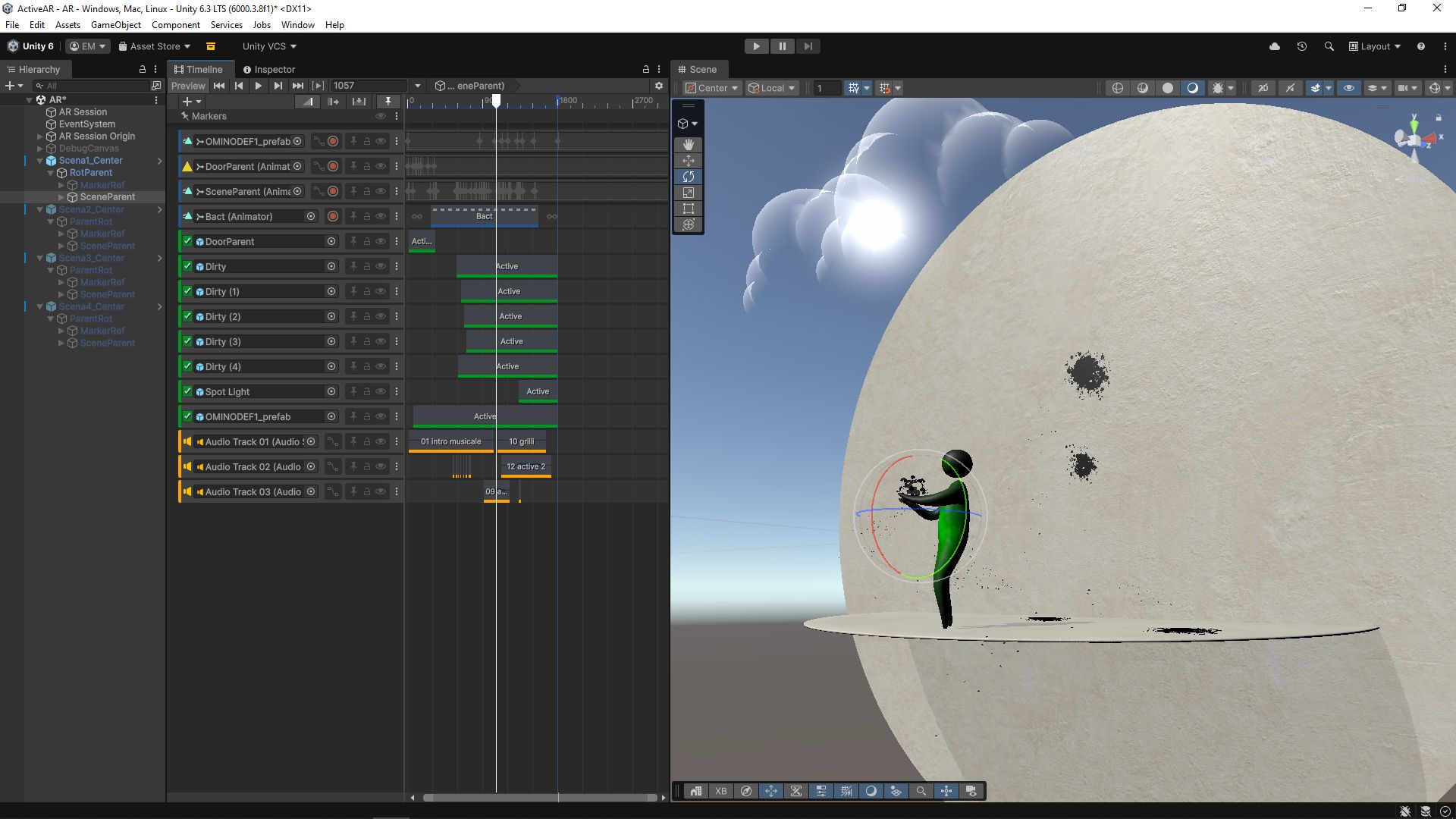Expand AR Session Origin in Hierarchy
Viewport: 1456px width, 819px height.
coord(40,136)
